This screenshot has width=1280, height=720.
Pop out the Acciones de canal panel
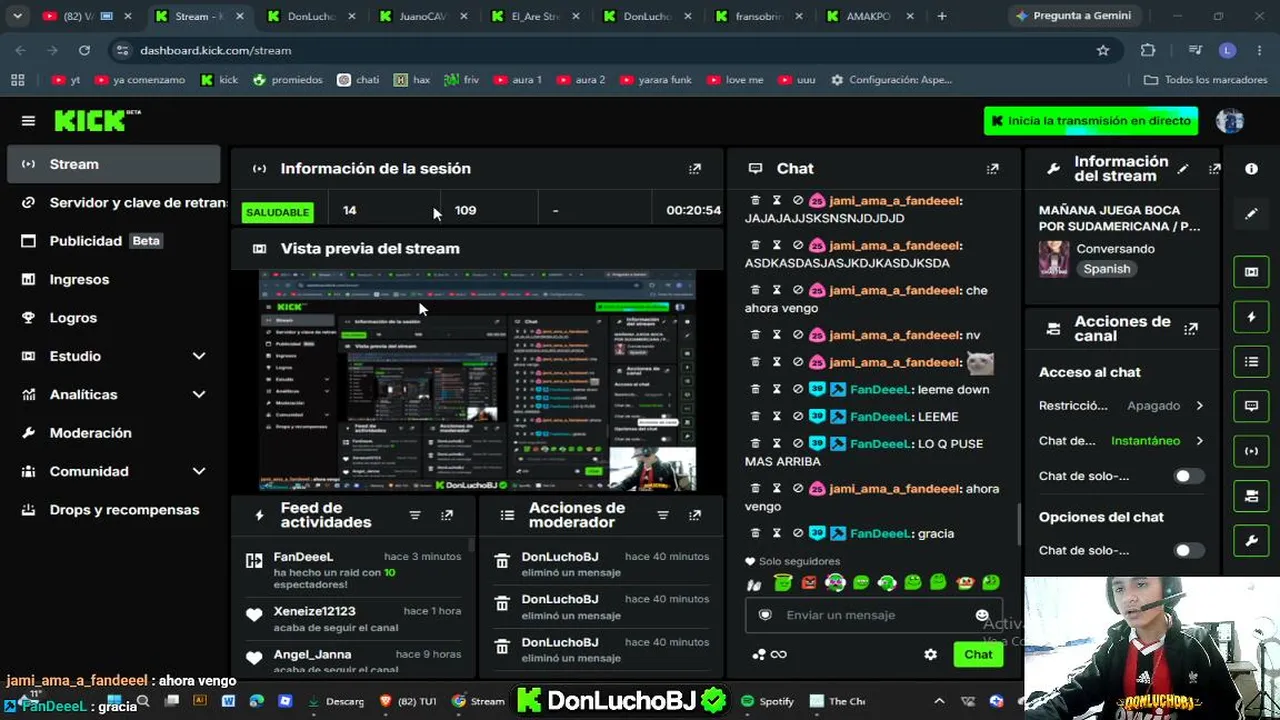pyautogui.click(x=1191, y=329)
